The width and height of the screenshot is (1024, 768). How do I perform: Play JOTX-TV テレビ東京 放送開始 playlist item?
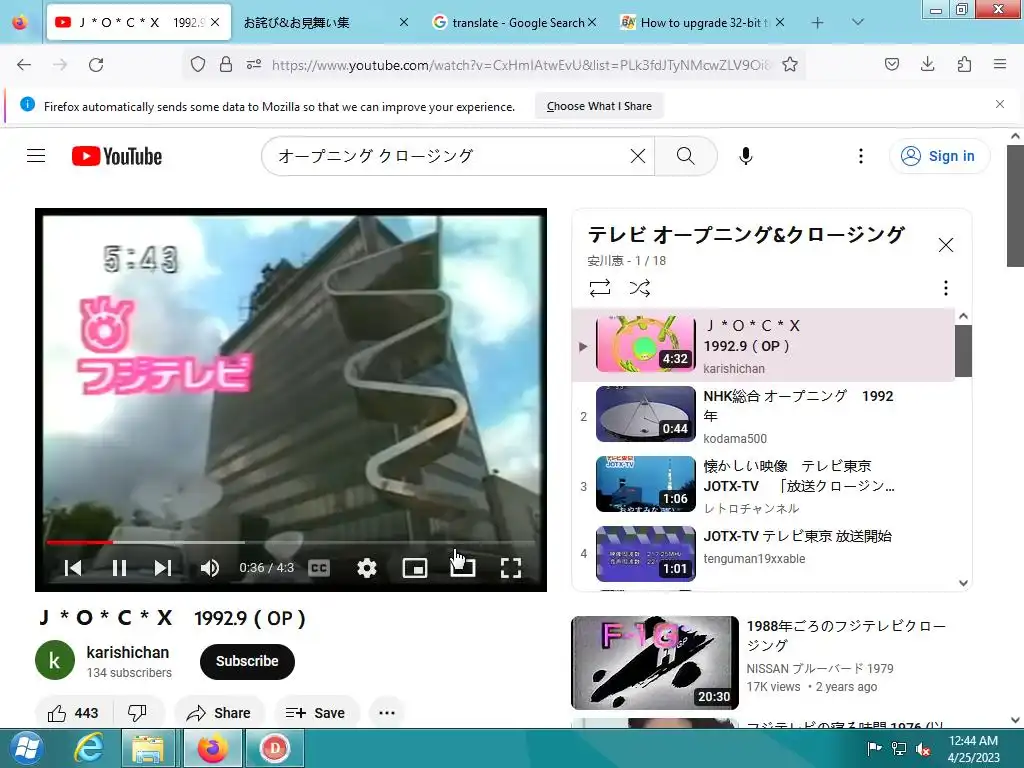coord(763,554)
